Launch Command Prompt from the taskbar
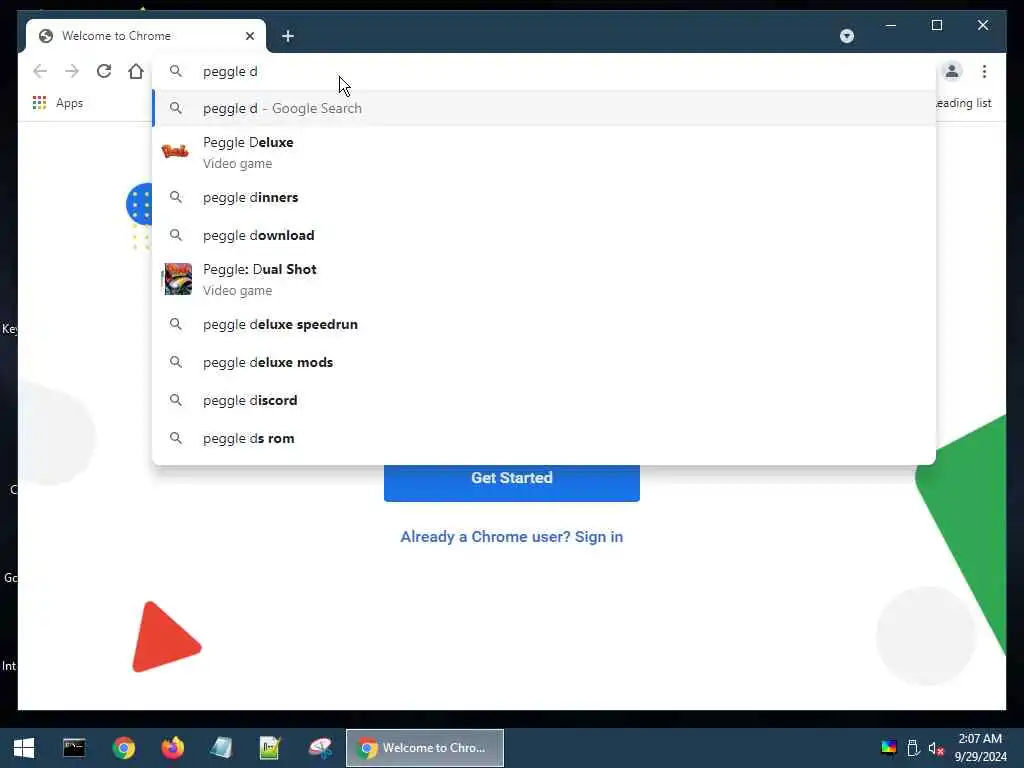 pos(74,748)
